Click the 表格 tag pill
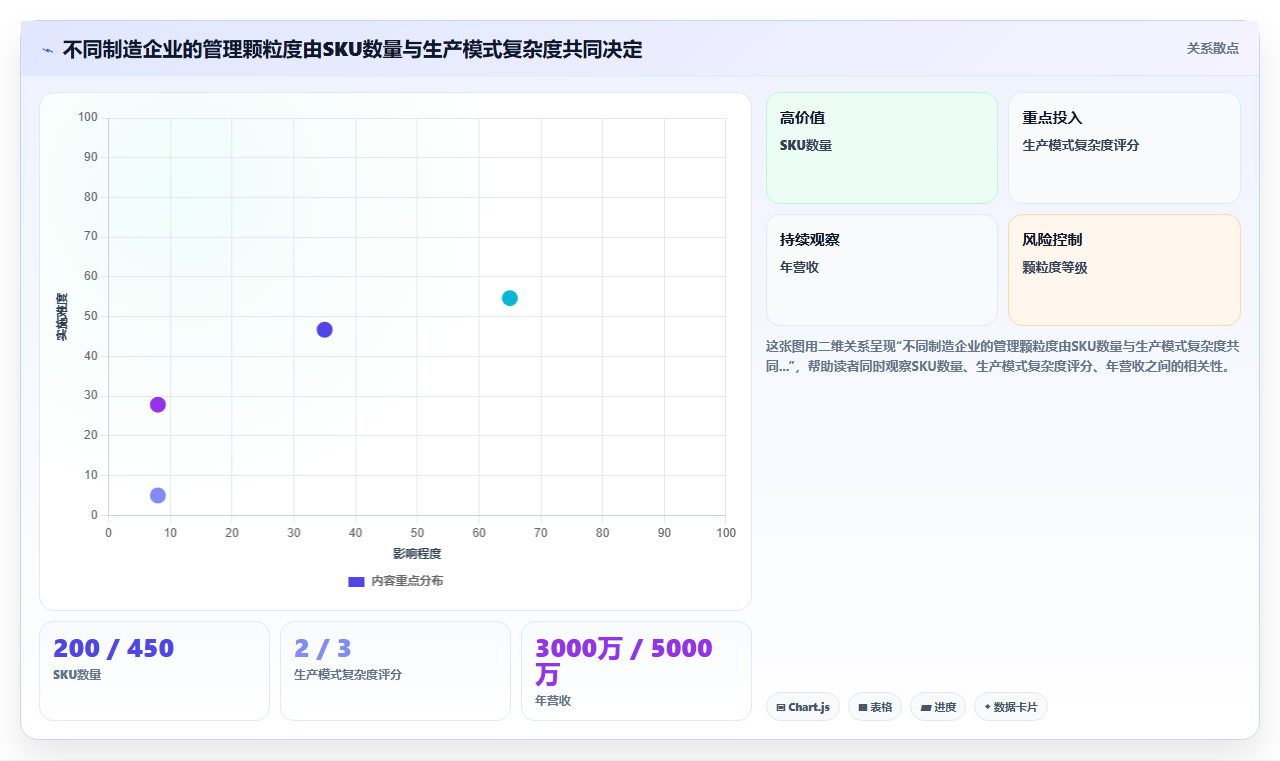This screenshot has height=761, width=1280. pos(875,707)
